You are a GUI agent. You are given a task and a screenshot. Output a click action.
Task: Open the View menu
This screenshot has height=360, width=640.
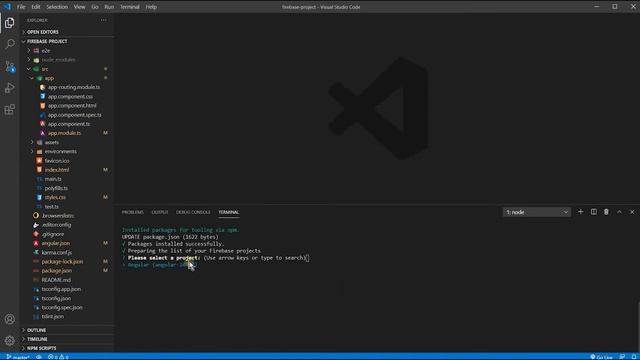[x=79, y=7]
